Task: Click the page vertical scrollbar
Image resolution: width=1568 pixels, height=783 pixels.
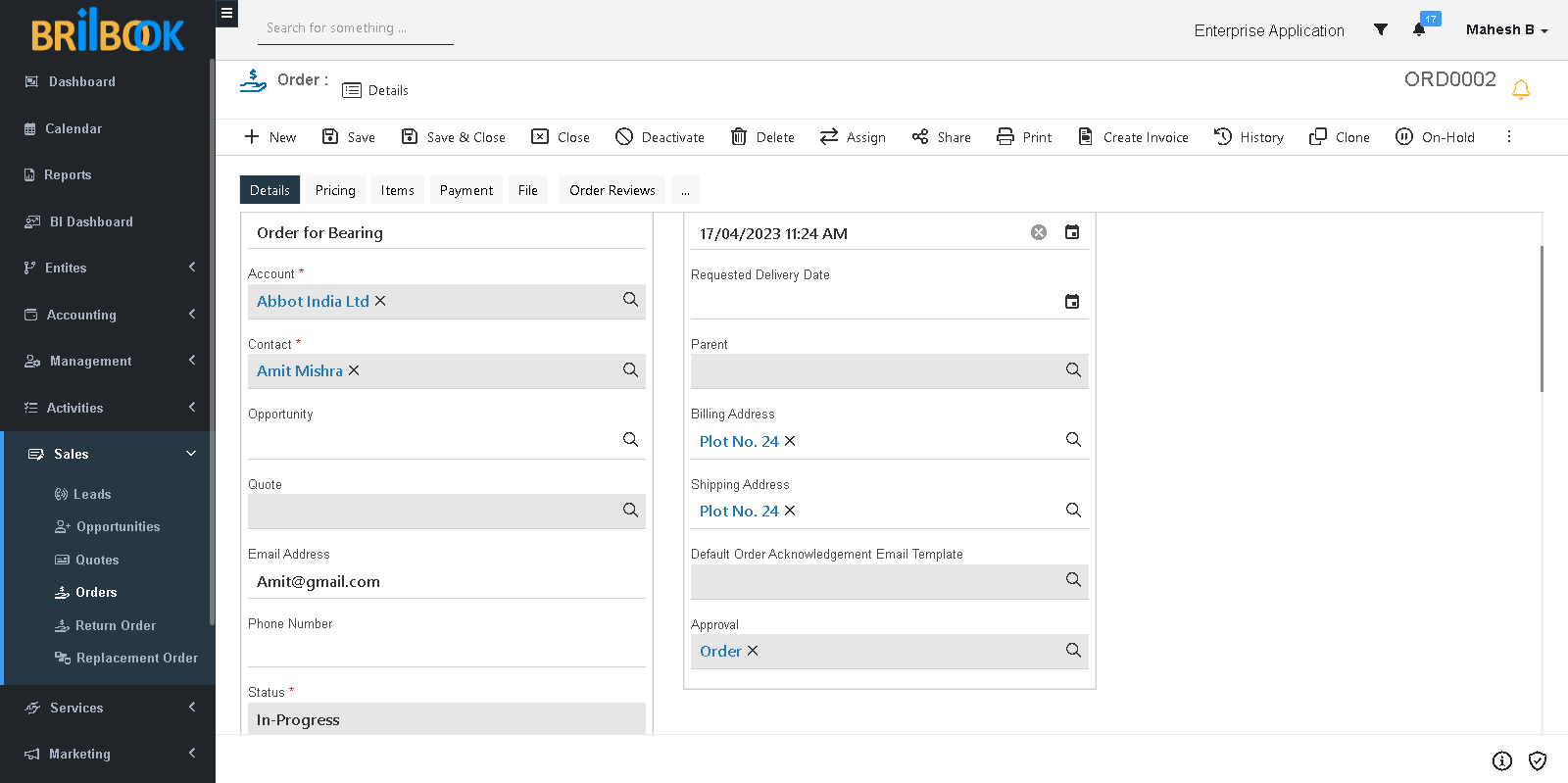Action: coord(1542,318)
